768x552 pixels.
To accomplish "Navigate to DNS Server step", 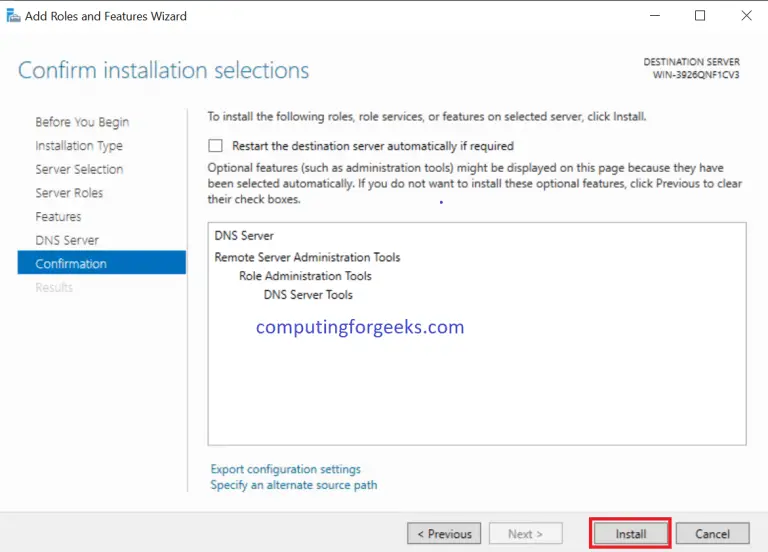I will (67, 240).
